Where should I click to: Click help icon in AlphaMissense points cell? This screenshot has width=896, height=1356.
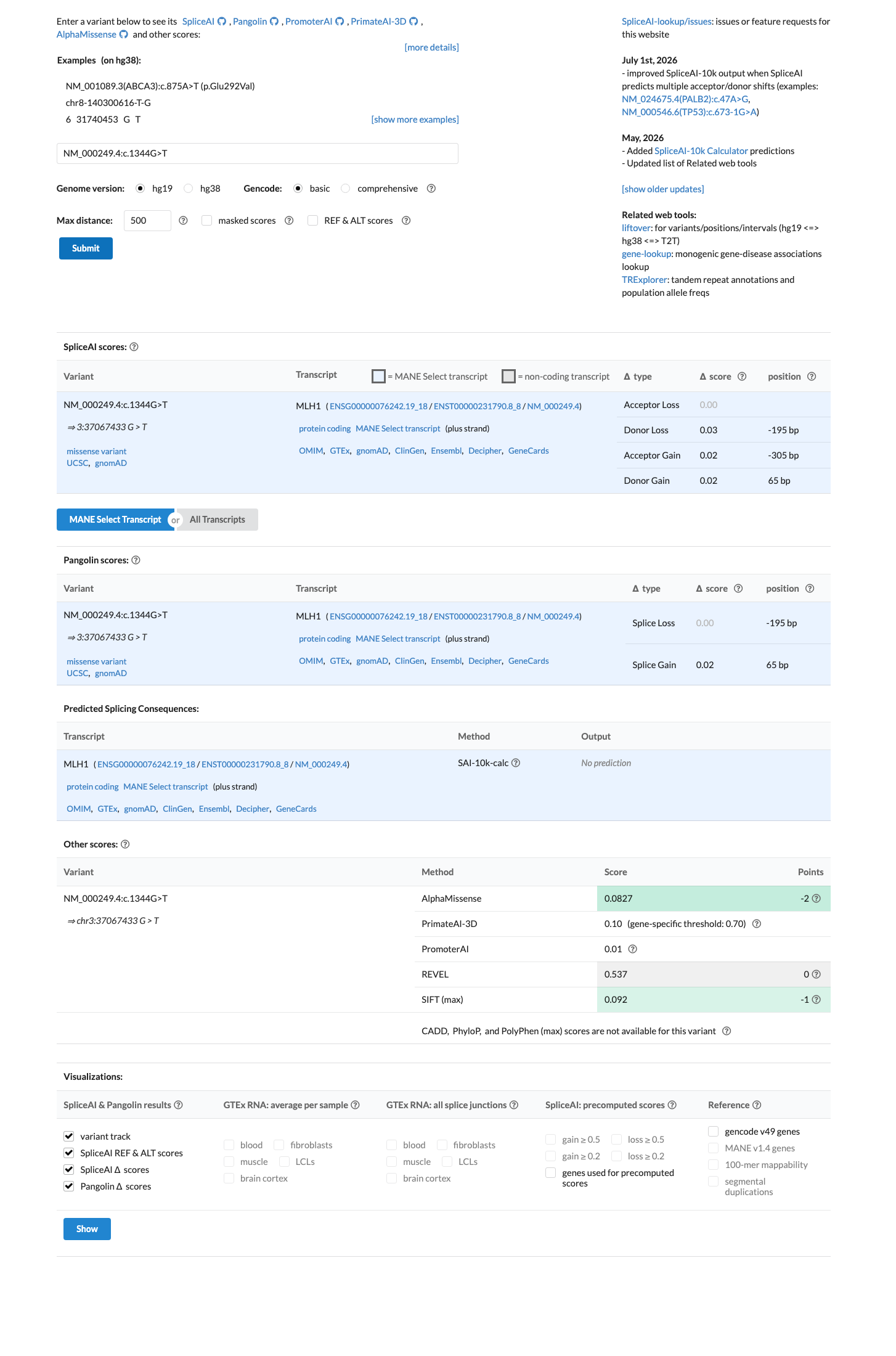(x=816, y=899)
